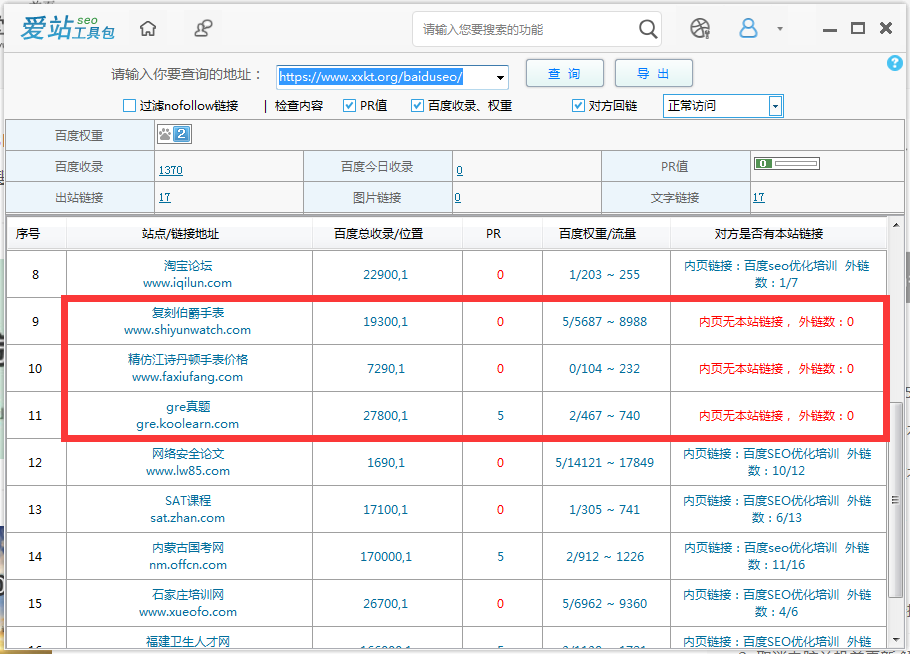Maximize the toolbox window

858,28
